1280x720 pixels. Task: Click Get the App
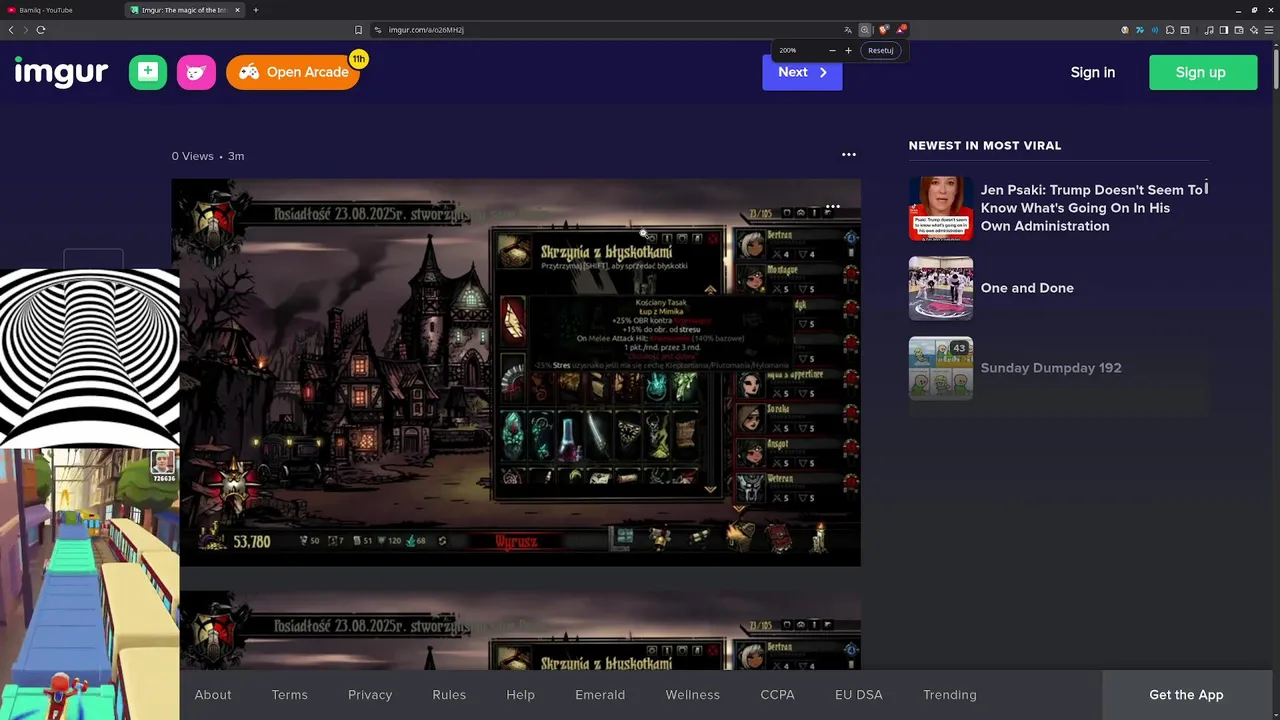(1186, 695)
